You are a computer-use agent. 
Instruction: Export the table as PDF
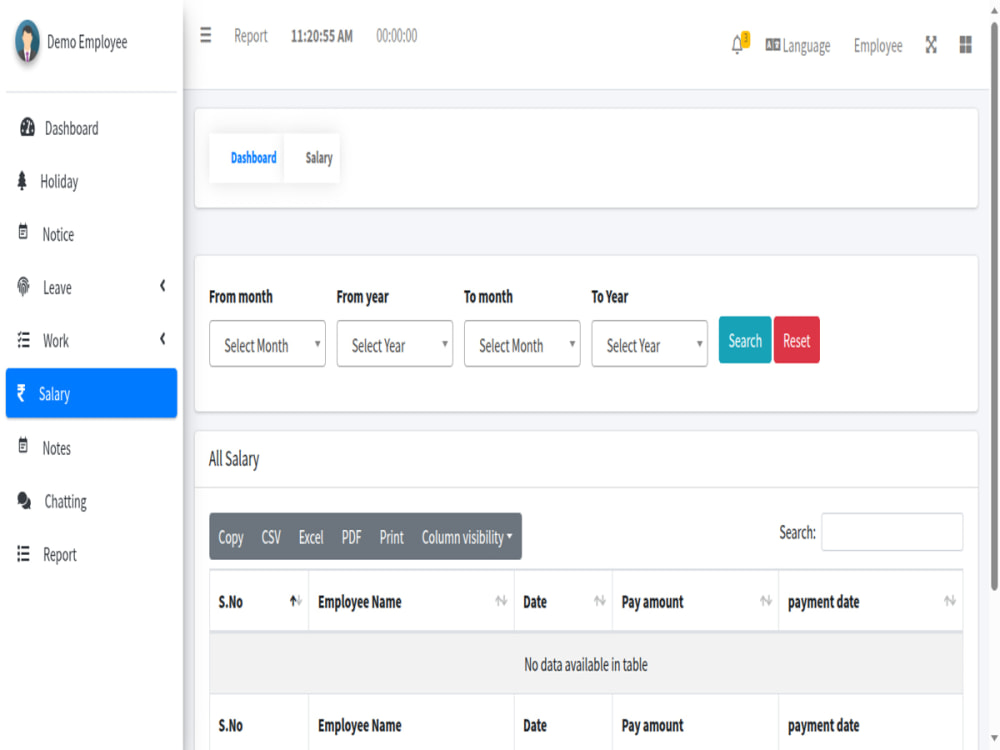tap(351, 537)
